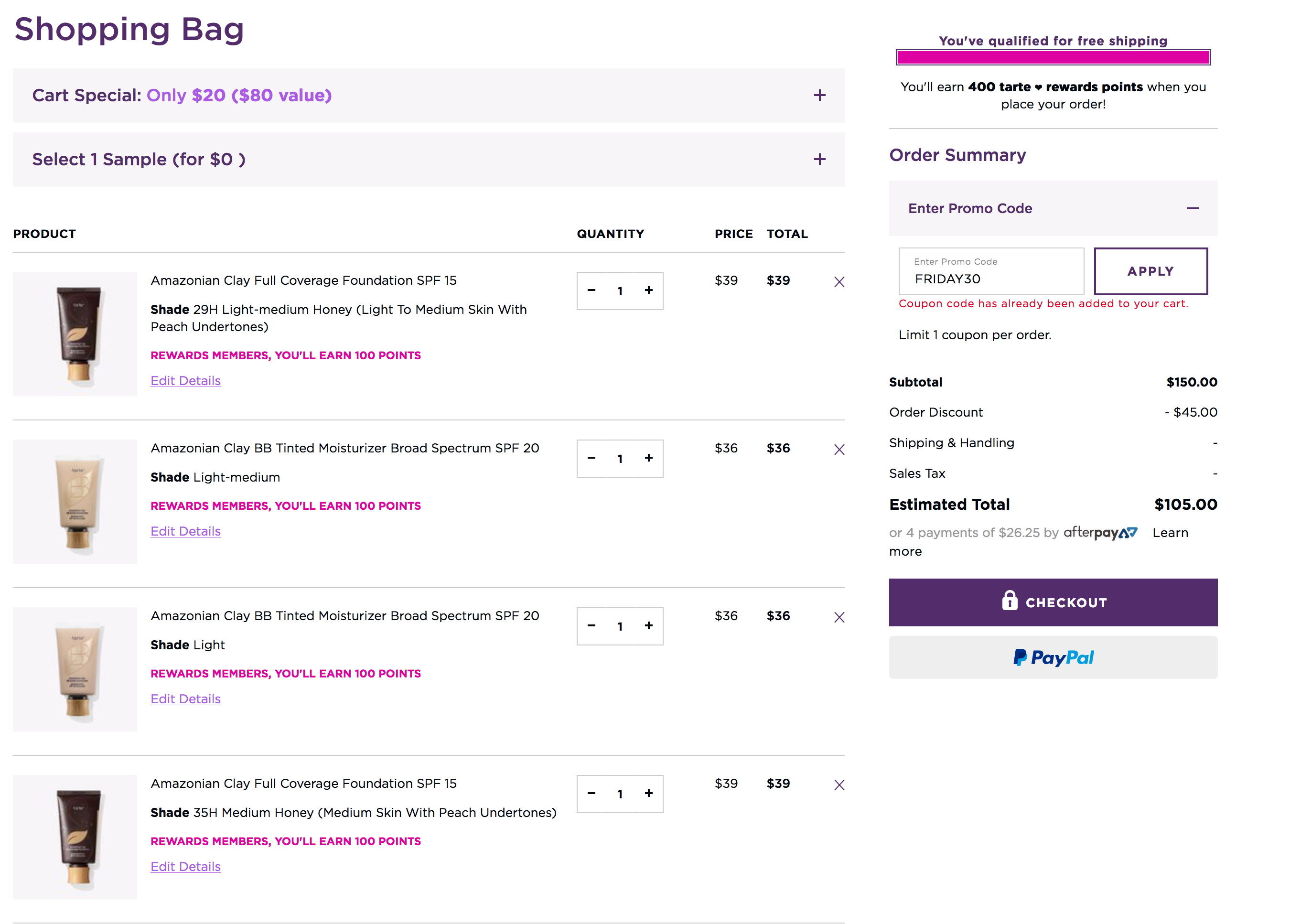Click the Shade Light-medium moisturizer product title
Viewport: 1290px width, 924px height.
click(344, 449)
